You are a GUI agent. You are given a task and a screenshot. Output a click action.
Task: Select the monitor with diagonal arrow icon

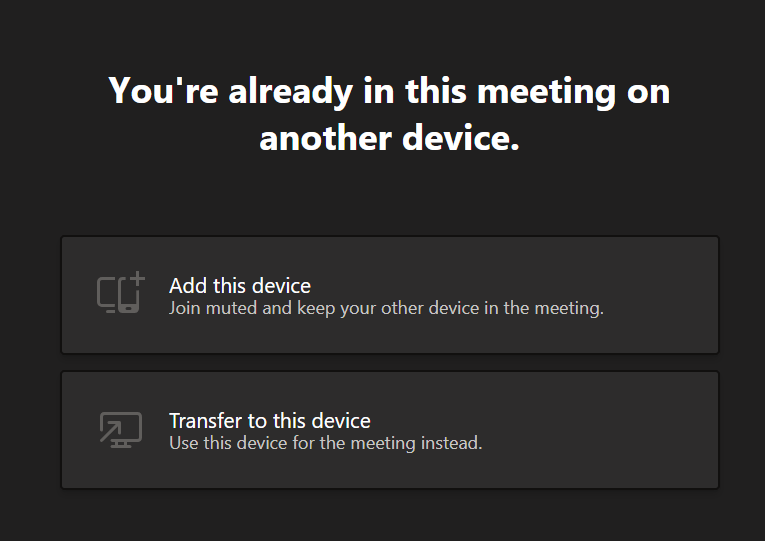[x=121, y=430]
